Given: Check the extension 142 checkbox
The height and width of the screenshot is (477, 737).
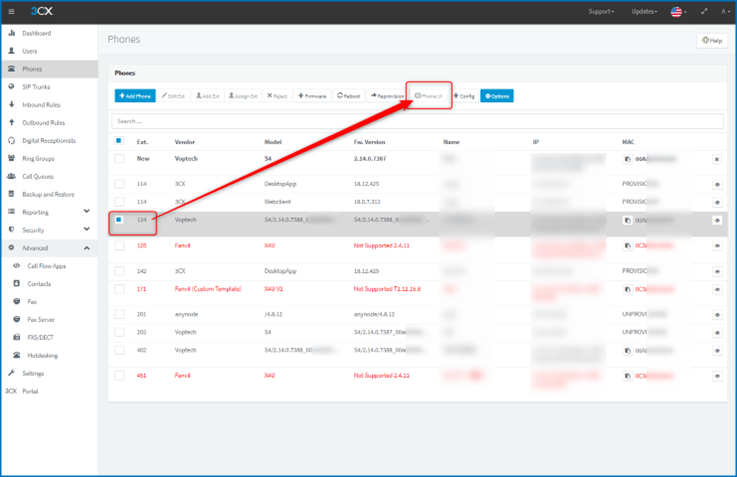Looking at the screenshot, I should coord(119,271).
